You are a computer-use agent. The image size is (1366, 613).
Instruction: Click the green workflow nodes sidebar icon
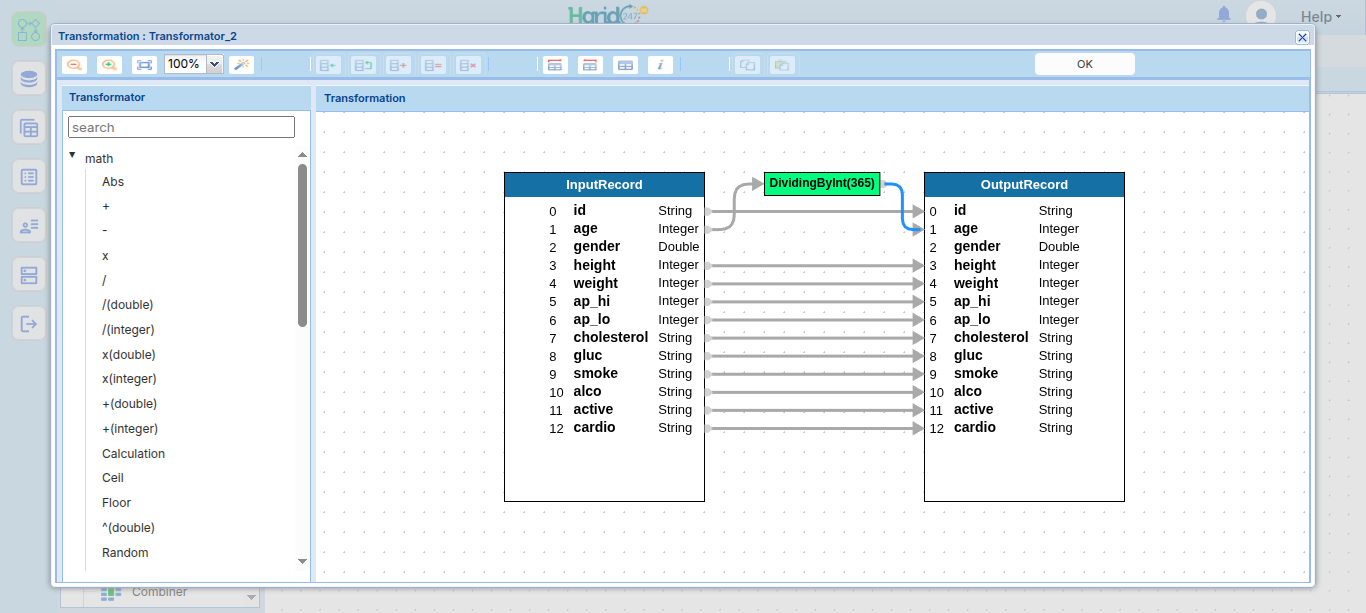(29, 28)
